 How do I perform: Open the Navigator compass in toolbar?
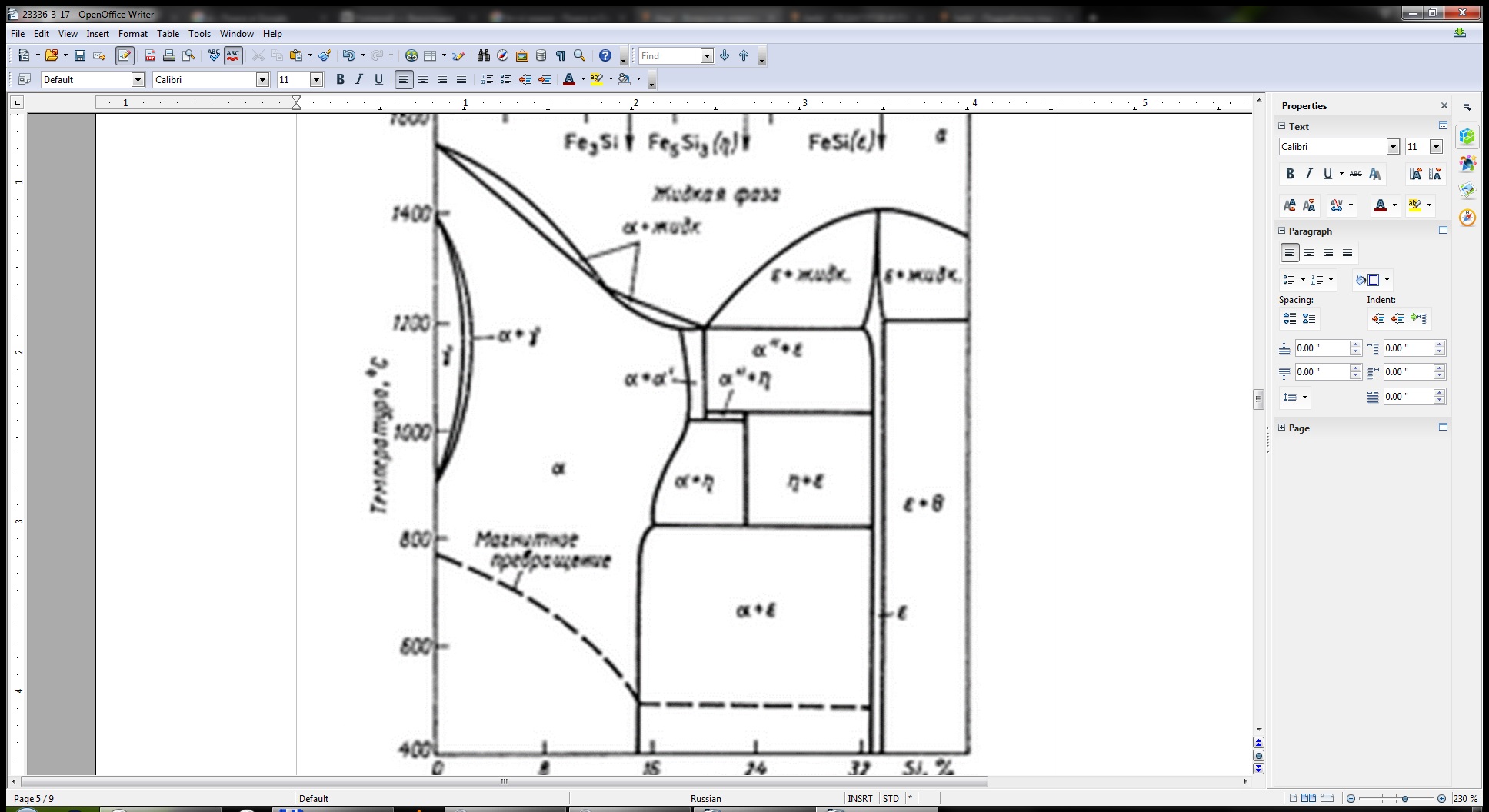502,55
